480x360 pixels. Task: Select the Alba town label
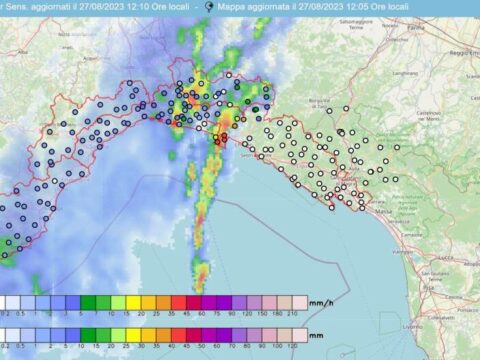point(23,52)
